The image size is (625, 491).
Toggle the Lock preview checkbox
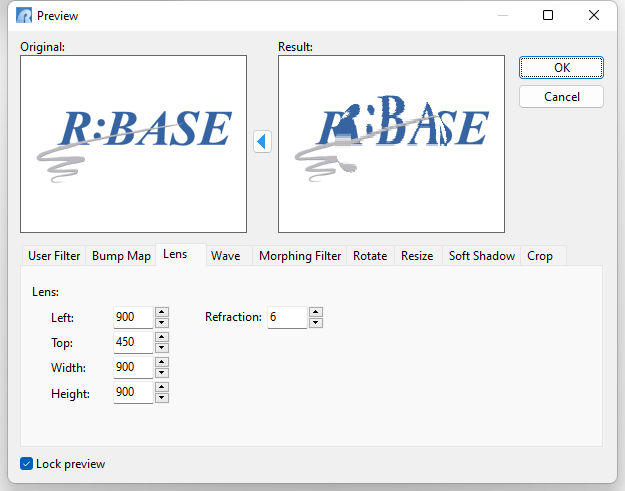pyautogui.click(x=26, y=464)
